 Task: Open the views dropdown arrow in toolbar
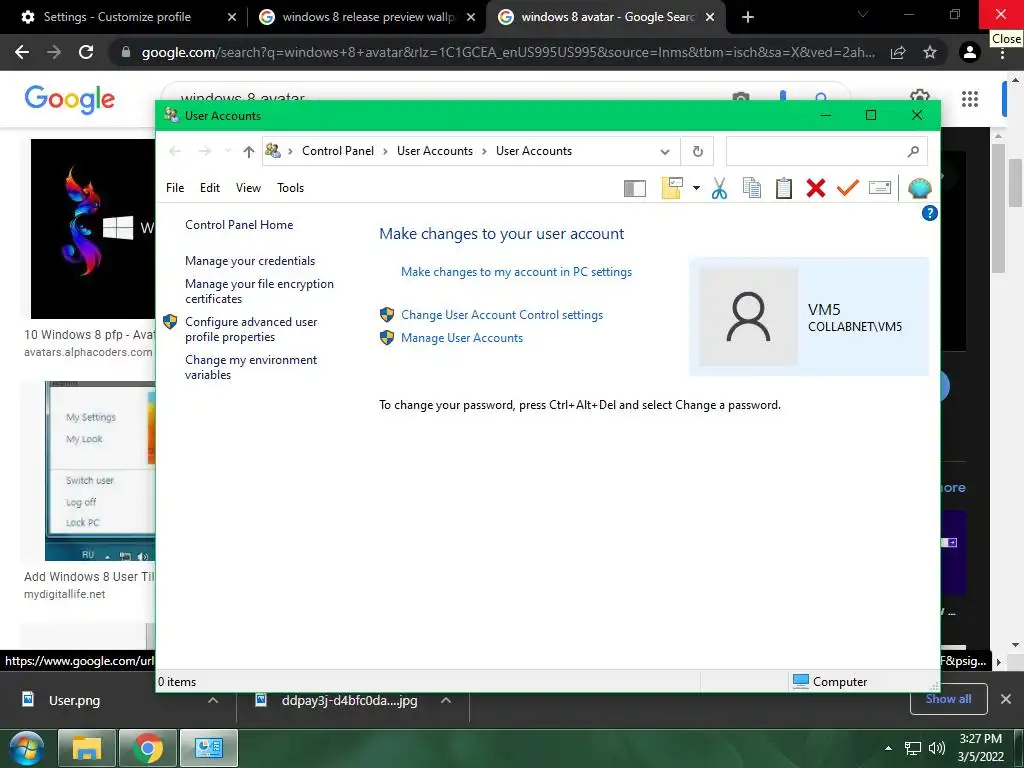pyautogui.click(x=696, y=188)
